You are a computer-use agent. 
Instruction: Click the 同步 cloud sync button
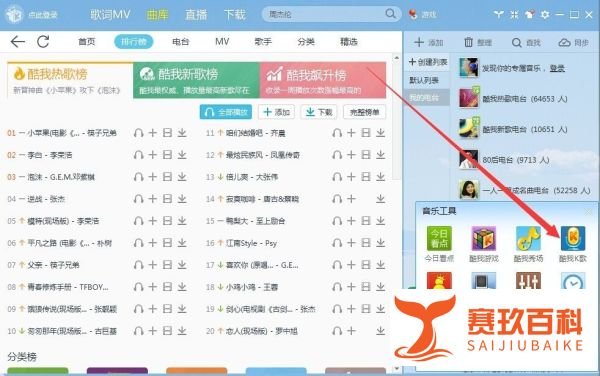click(573, 42)
